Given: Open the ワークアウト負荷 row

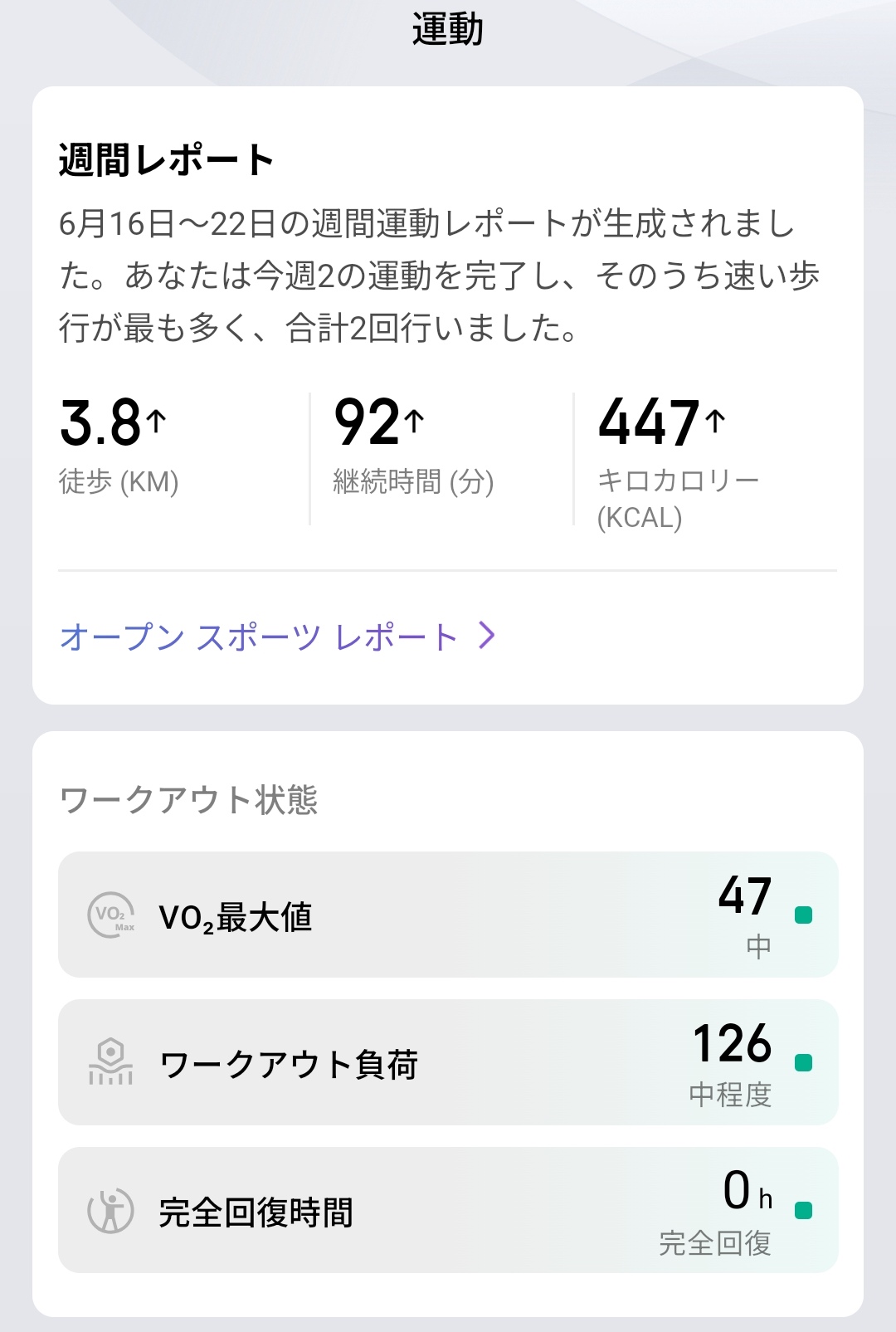Looking at the screenshot, I should (448, 1062).
